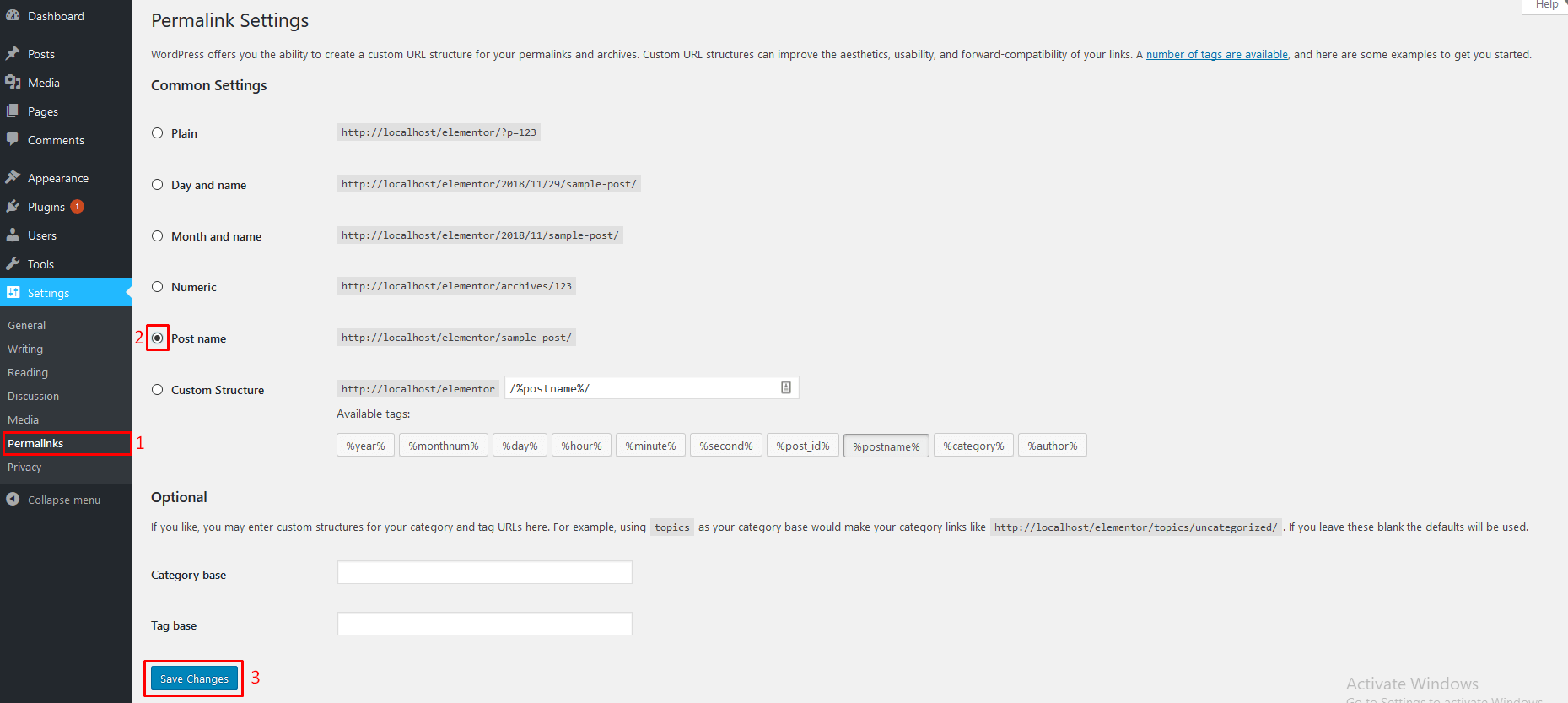Open the Permalinks settings submenu item
Viewport: 1568px width, 703px height.
pyautogui.click(x=35, y=443)
